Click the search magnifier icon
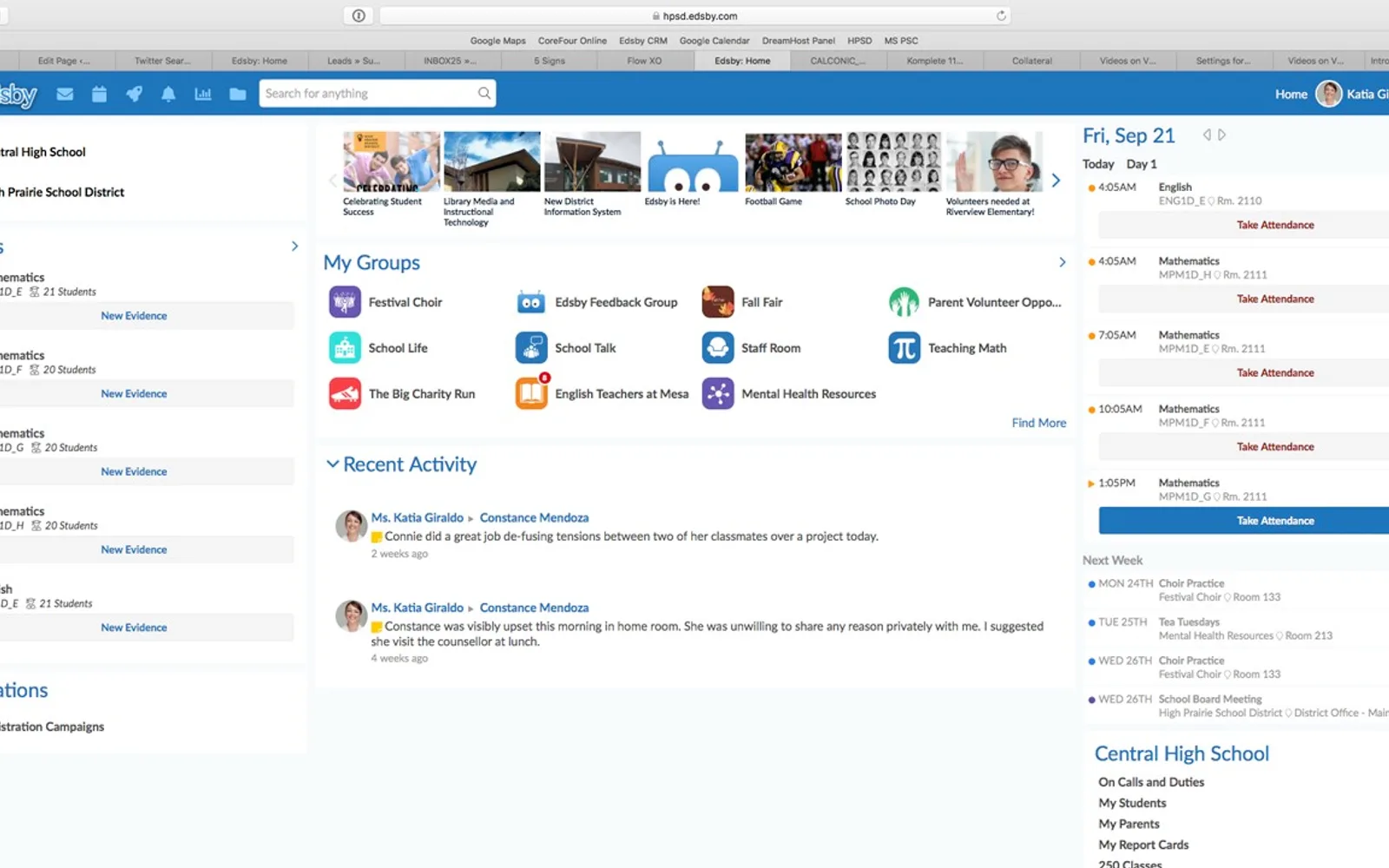 click(x=484, y=93)
